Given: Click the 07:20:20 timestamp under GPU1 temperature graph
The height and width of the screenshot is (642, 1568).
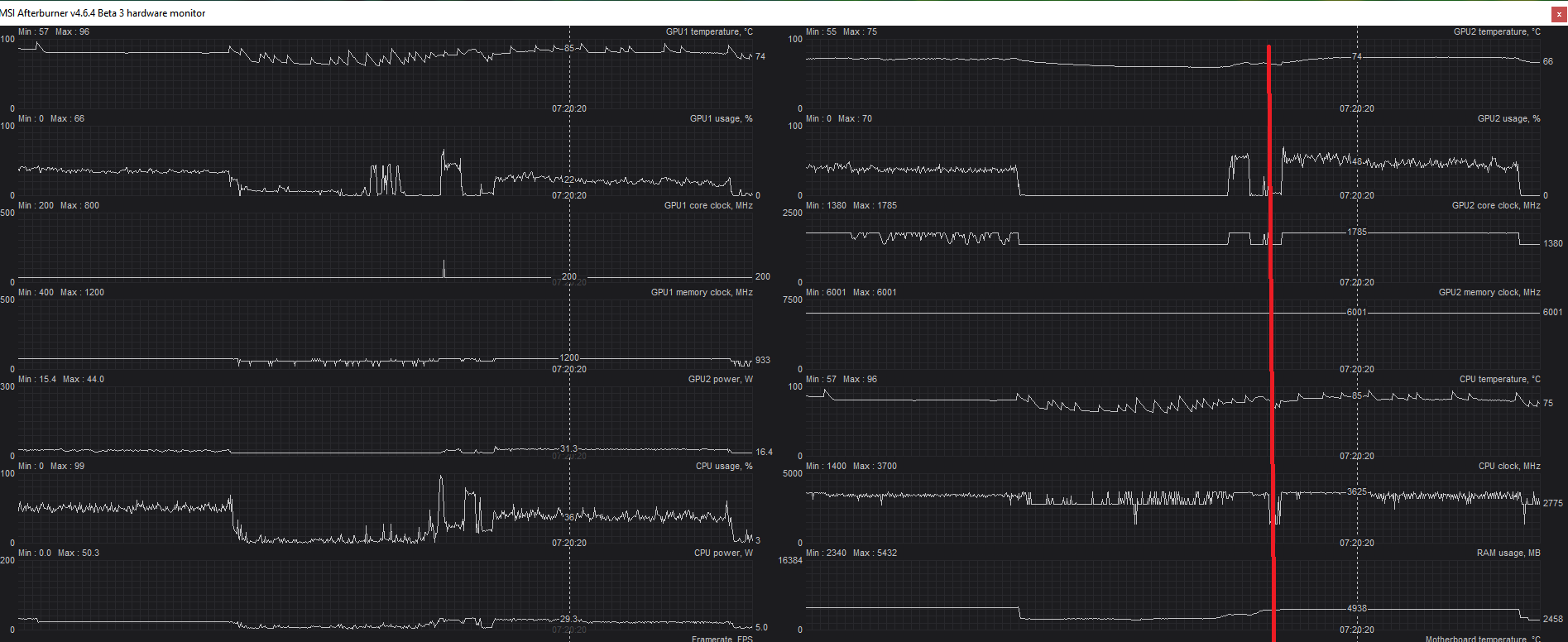Looking at the screenshot, I should click(x=569, y=108).
